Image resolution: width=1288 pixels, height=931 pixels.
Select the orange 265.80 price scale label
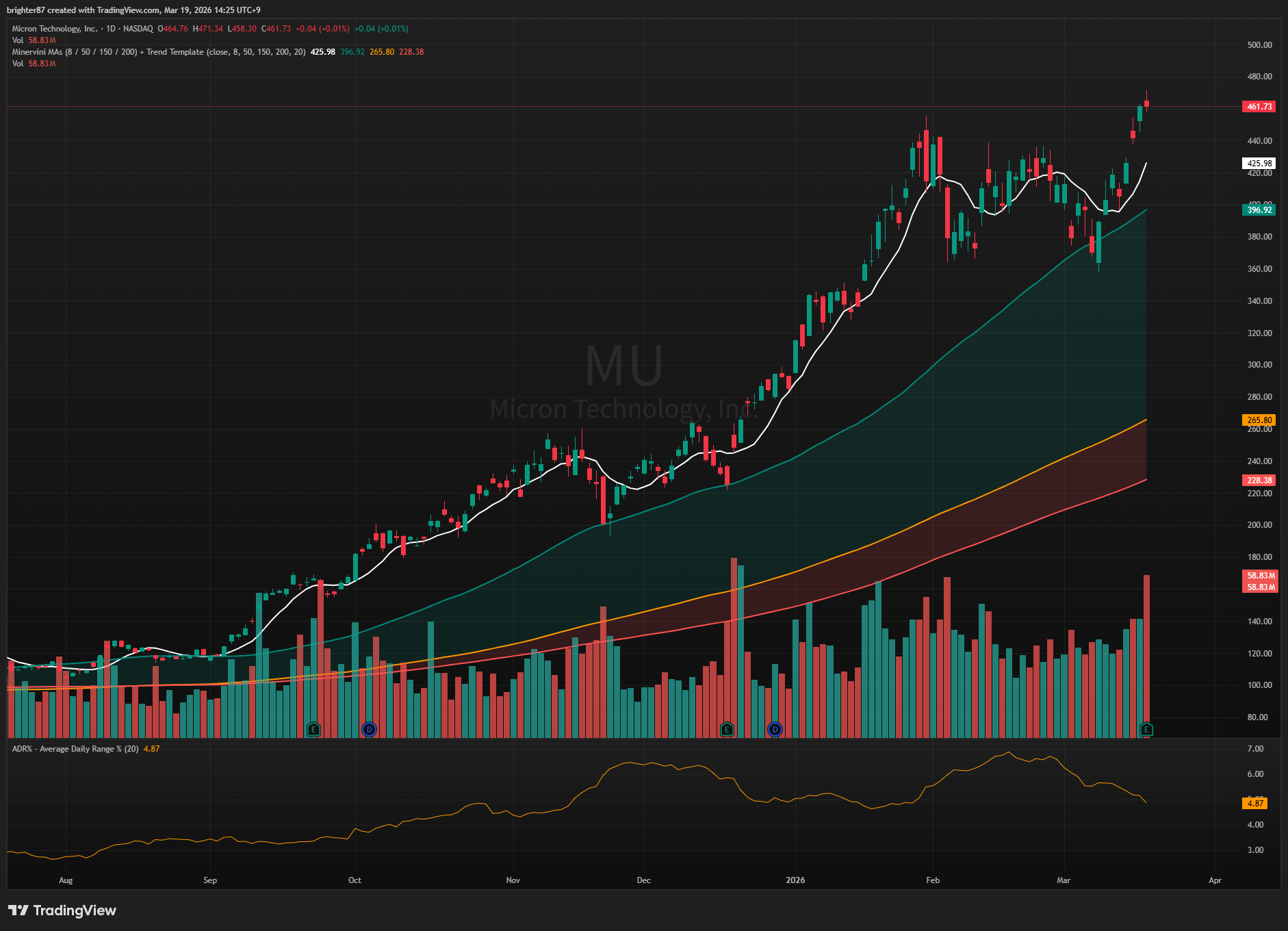[x=1259, y=420]
